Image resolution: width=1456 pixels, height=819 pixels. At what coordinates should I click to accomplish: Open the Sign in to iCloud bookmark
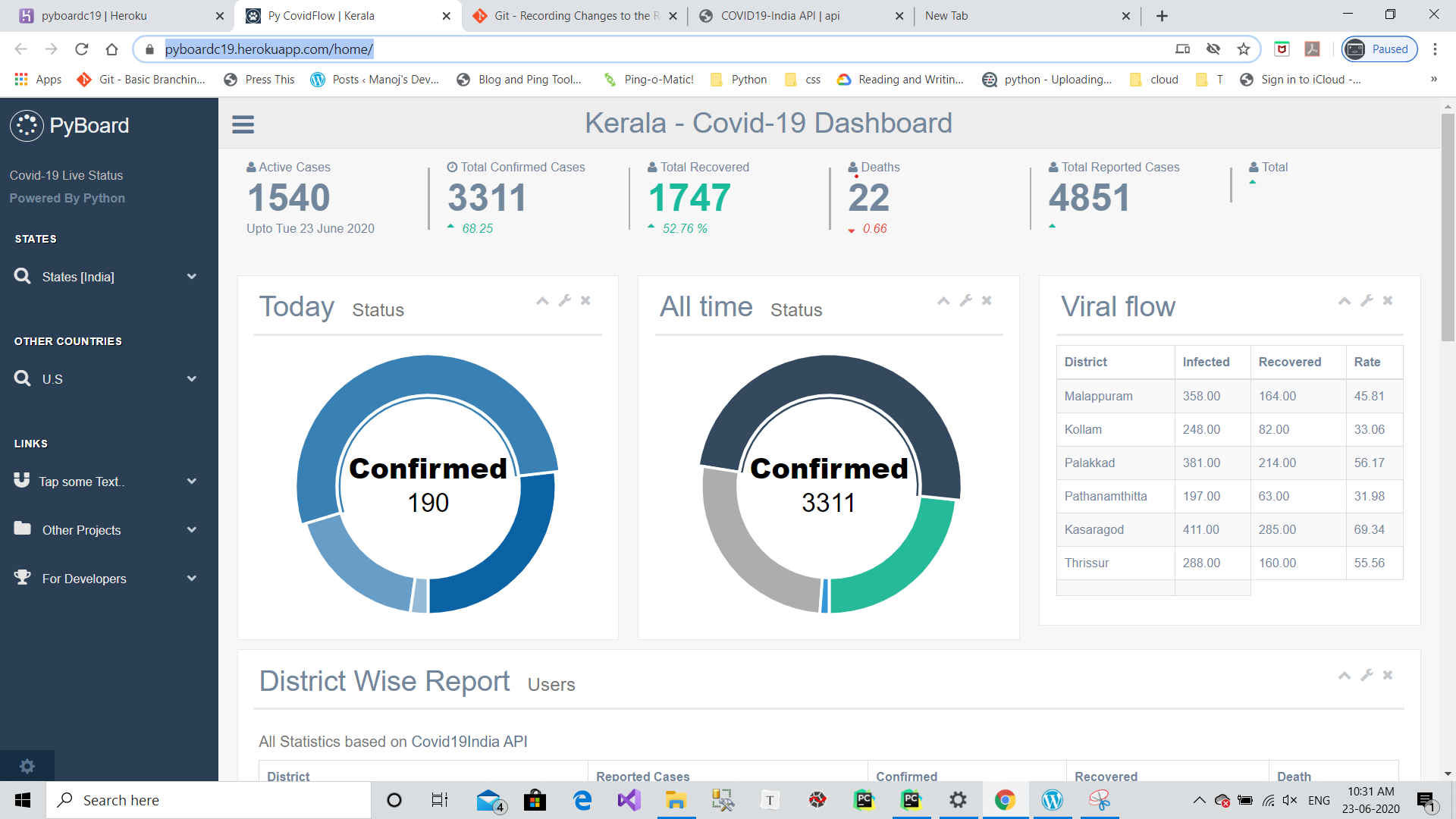pos(1301,80)
